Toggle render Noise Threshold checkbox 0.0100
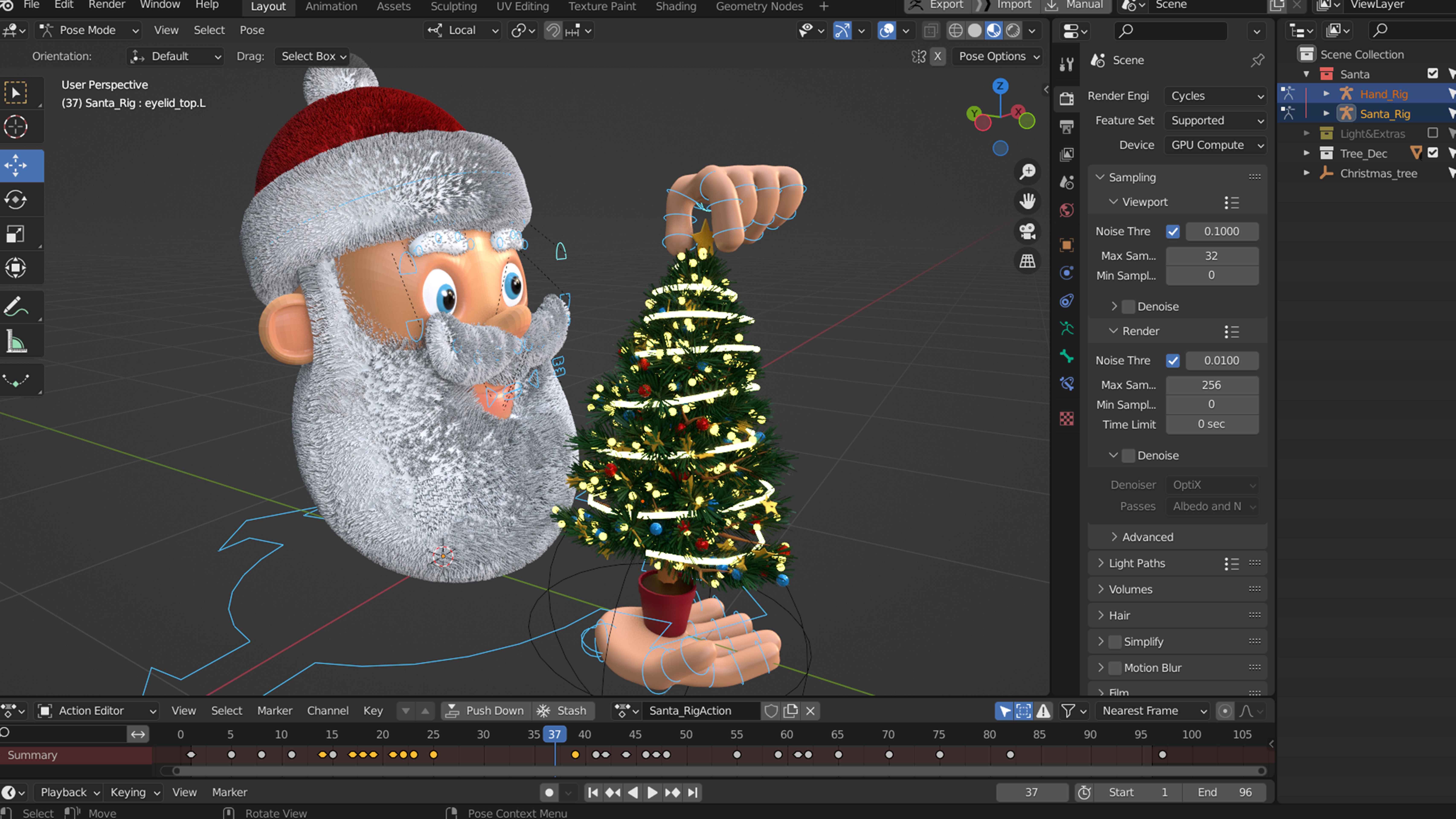Image resolution: width=1456 pixels, height=819 pixels. pyautogui.click(x=1173, y=361)
